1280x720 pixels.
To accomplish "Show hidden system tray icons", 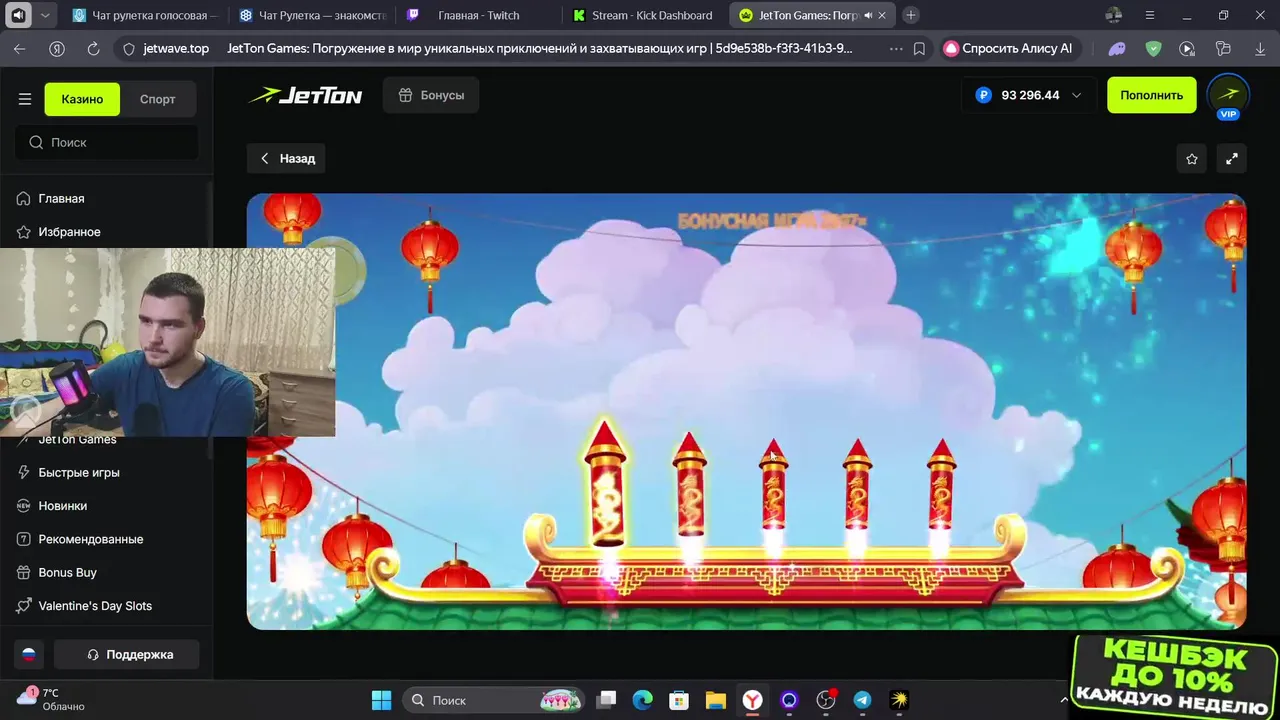I will click(x=1063, y=700).
